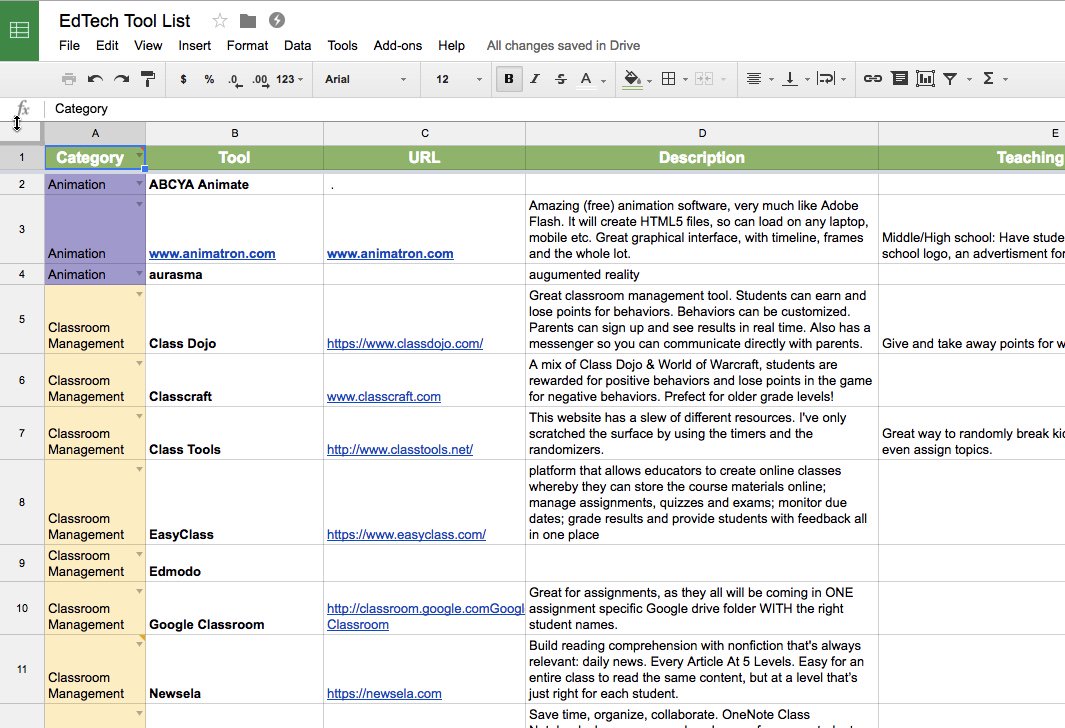Open the Add-ons menu
1065x728 pixels.
tap(397, 46)
